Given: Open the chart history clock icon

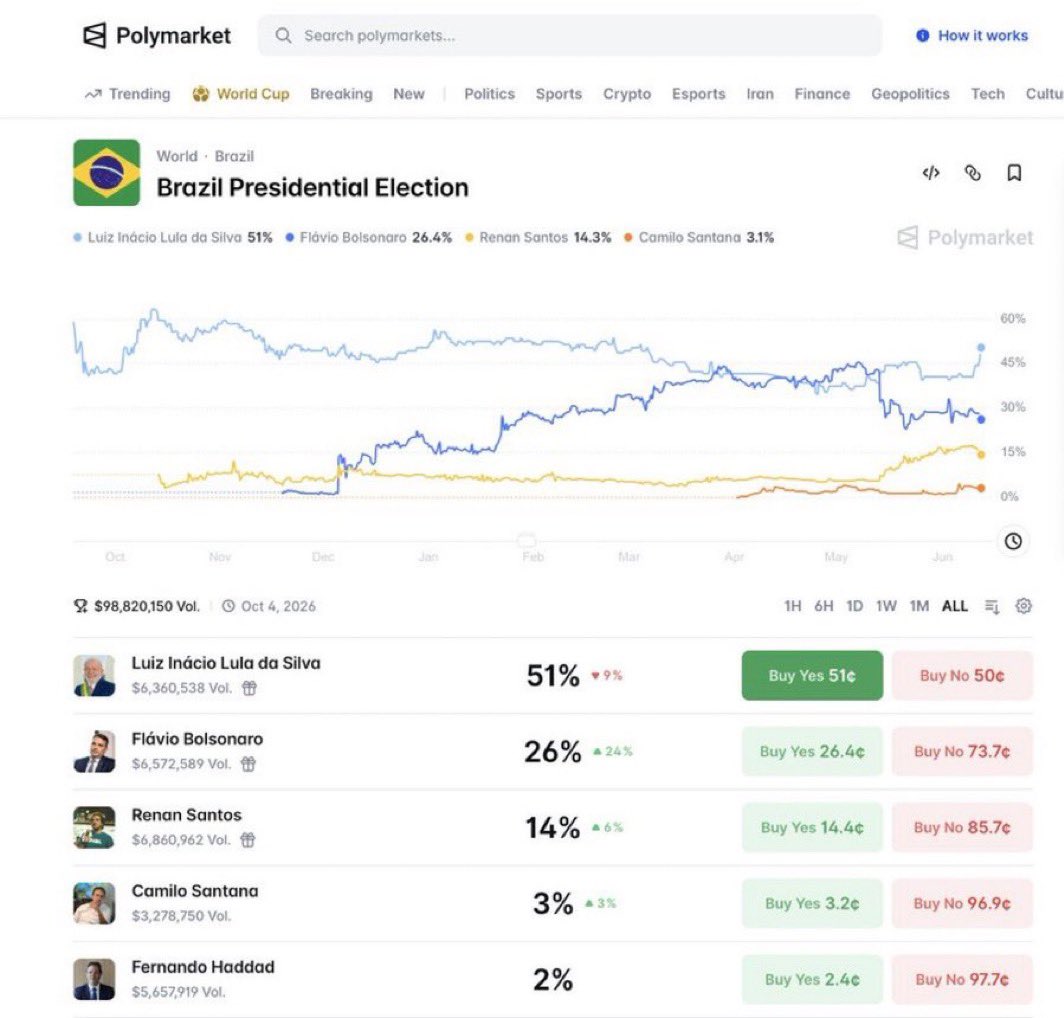Looking at the screenshot, I should click(x=1013, y=541).
